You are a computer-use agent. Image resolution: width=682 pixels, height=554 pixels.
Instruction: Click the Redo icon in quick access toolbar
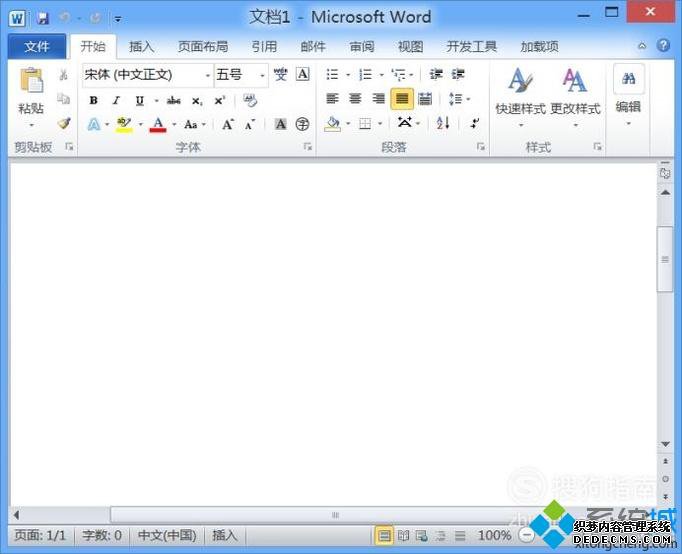[95, 18]
